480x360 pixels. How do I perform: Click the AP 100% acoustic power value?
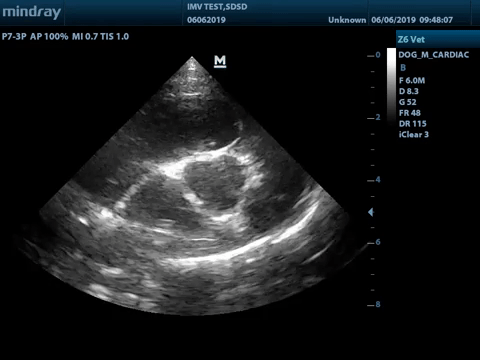click(x=49, y=36)
